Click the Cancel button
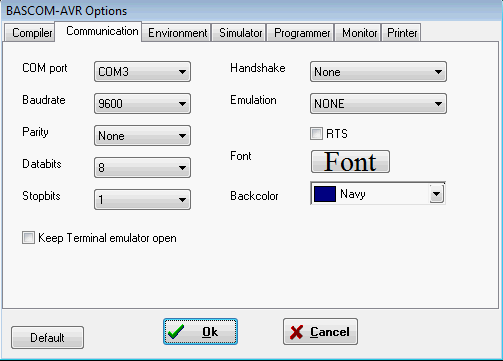 tap(320, 332)
